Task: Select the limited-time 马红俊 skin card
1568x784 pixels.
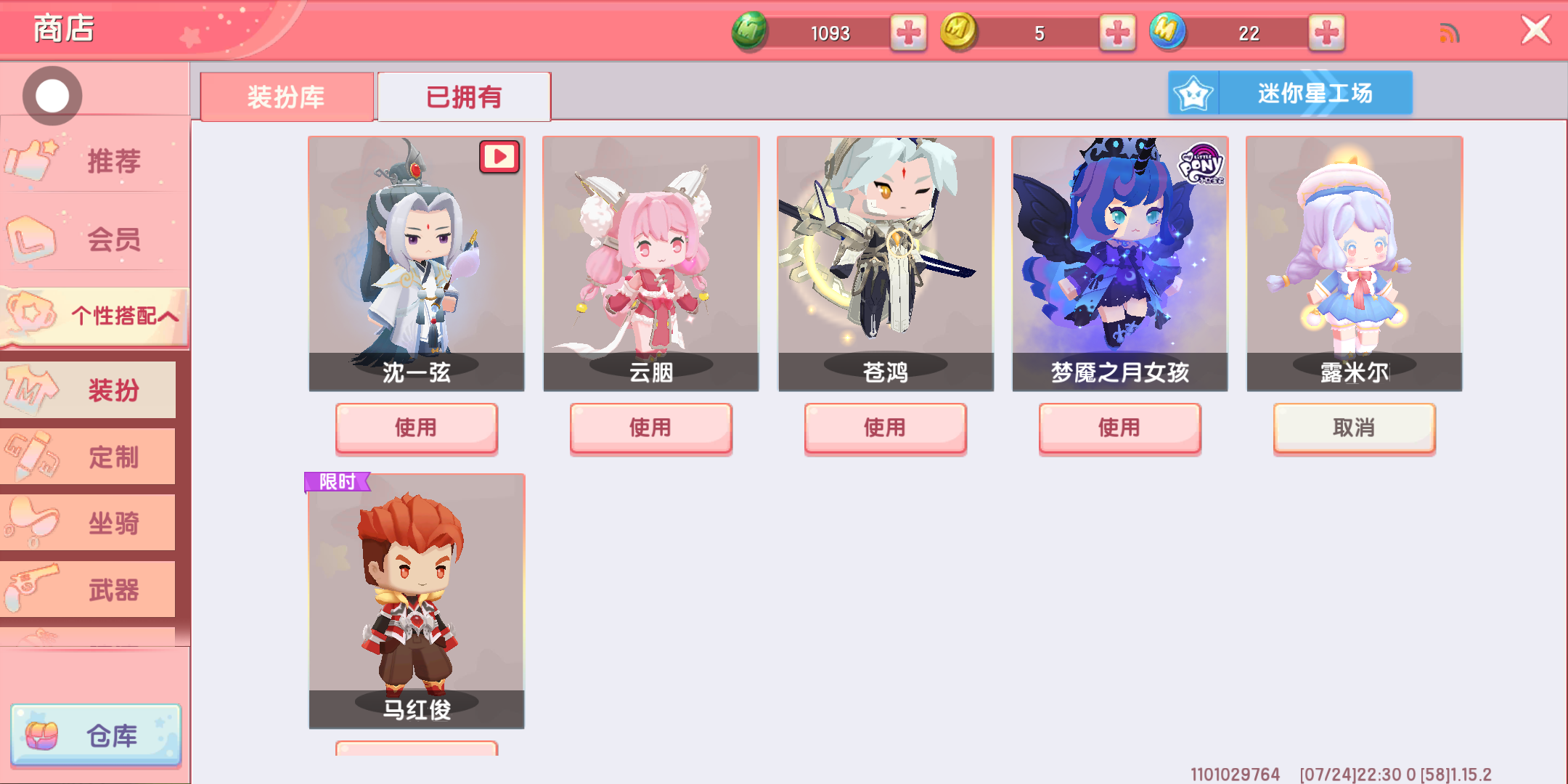Action: (416, 601)
